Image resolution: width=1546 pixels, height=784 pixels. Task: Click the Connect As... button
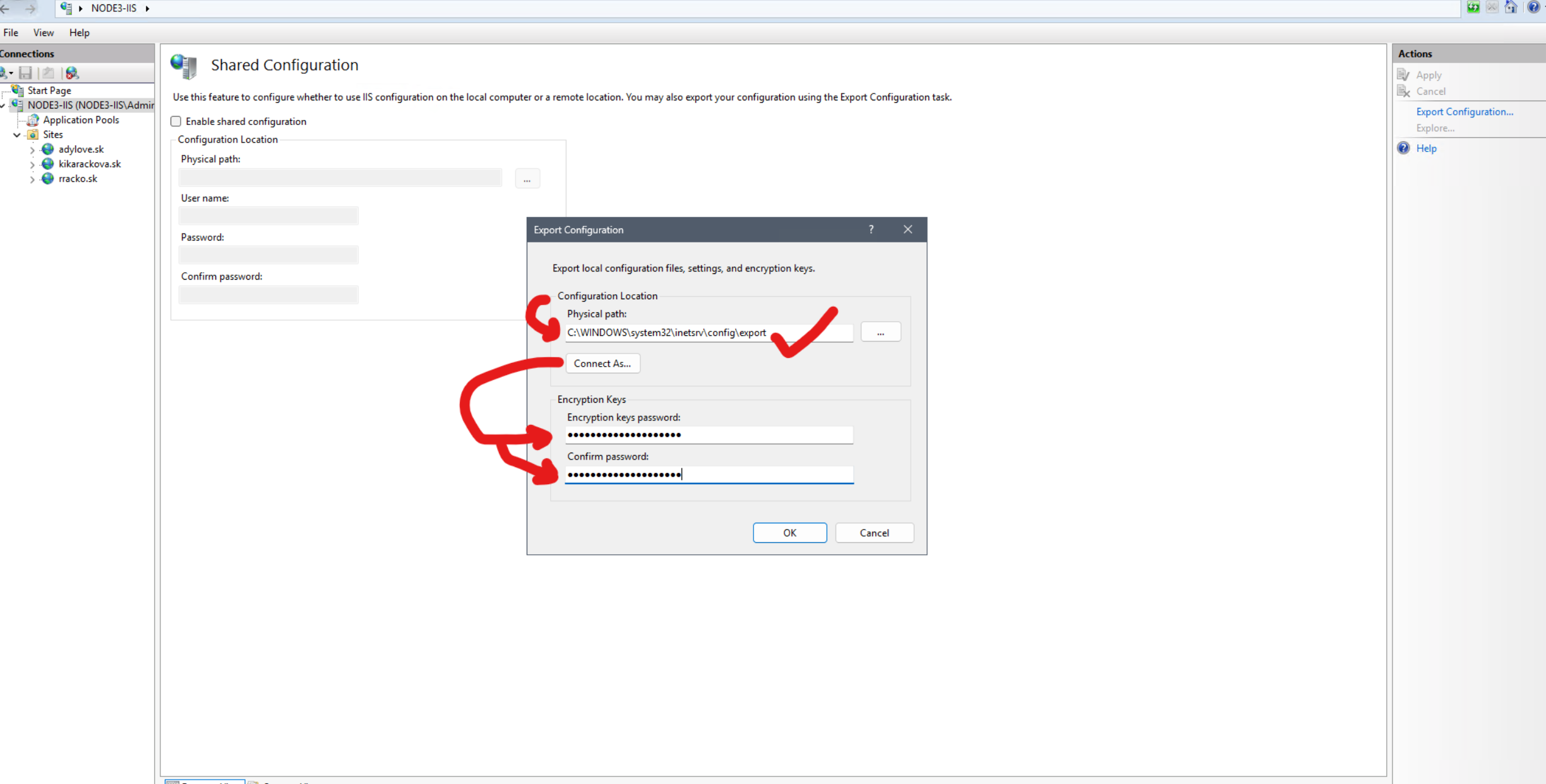click(x=602, y=364)
